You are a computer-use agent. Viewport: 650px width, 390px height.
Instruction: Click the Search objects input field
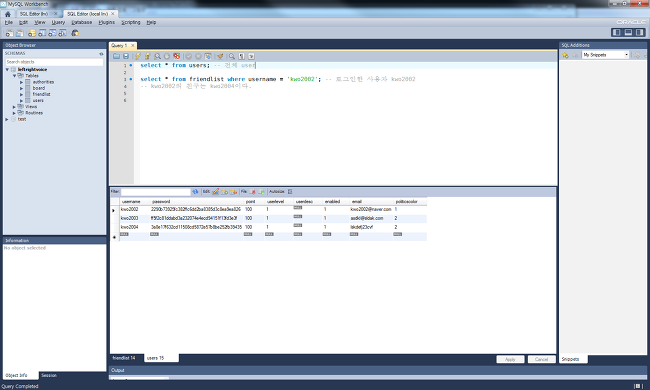coord(54,62)
